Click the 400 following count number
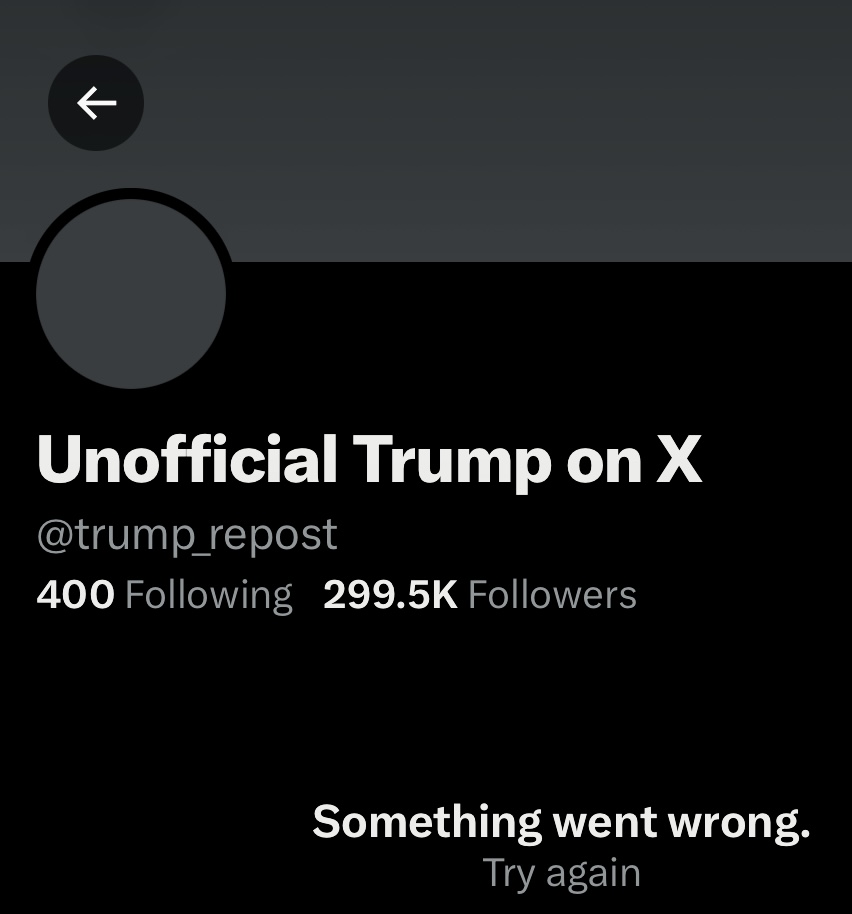This screenshot has height=914, width=852. [75, 595]
